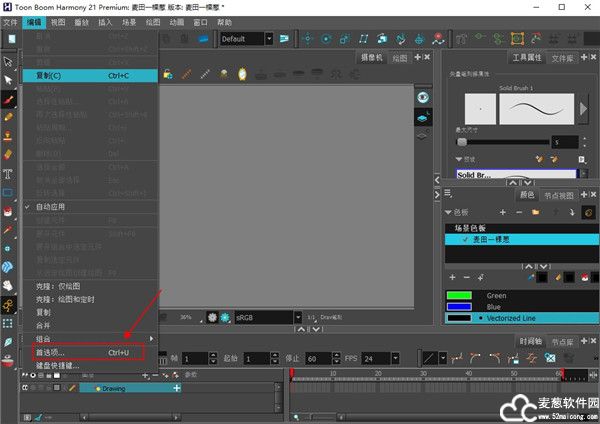Select the Rectangle shape tool
Screen dimensions: 600x424
click(9, 193)
